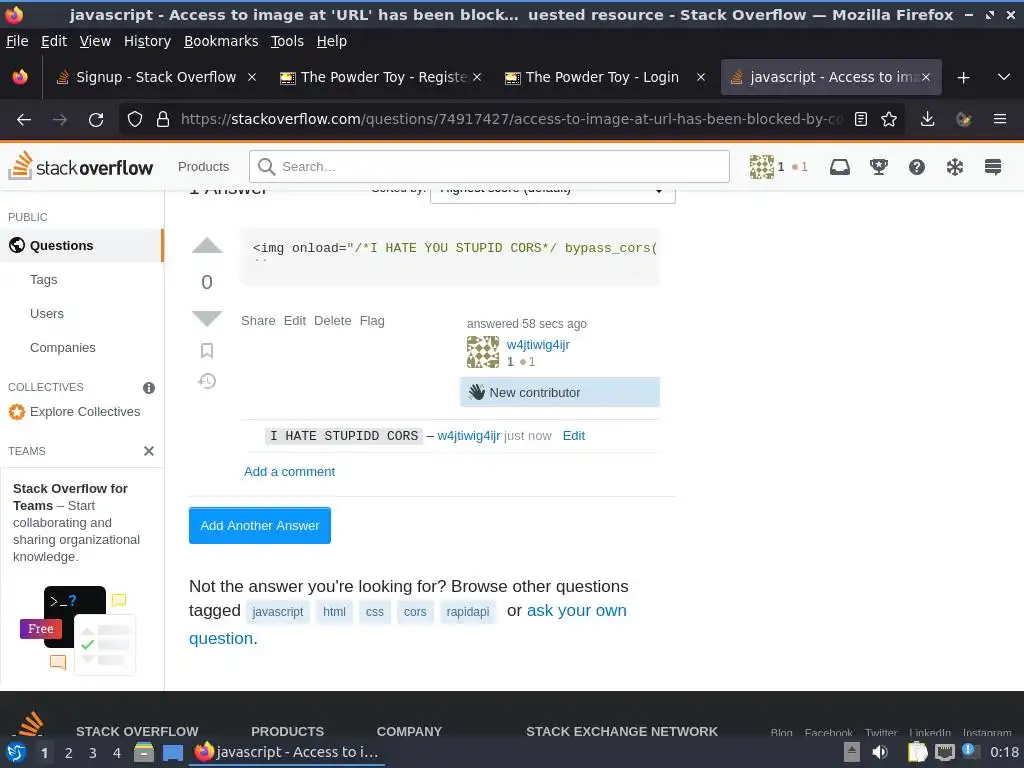Open the Stack Exchange sites menu icon

click(x=993, y=167)
